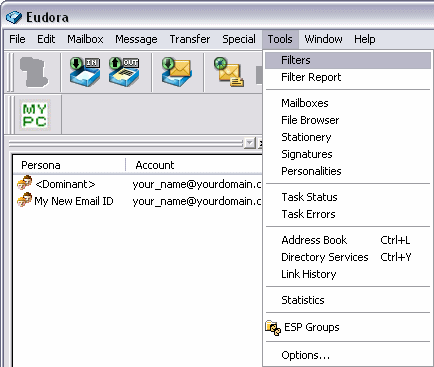Open Statistics from the Tools menu
This screenshot has width=434, height=367.
(348, 300)
